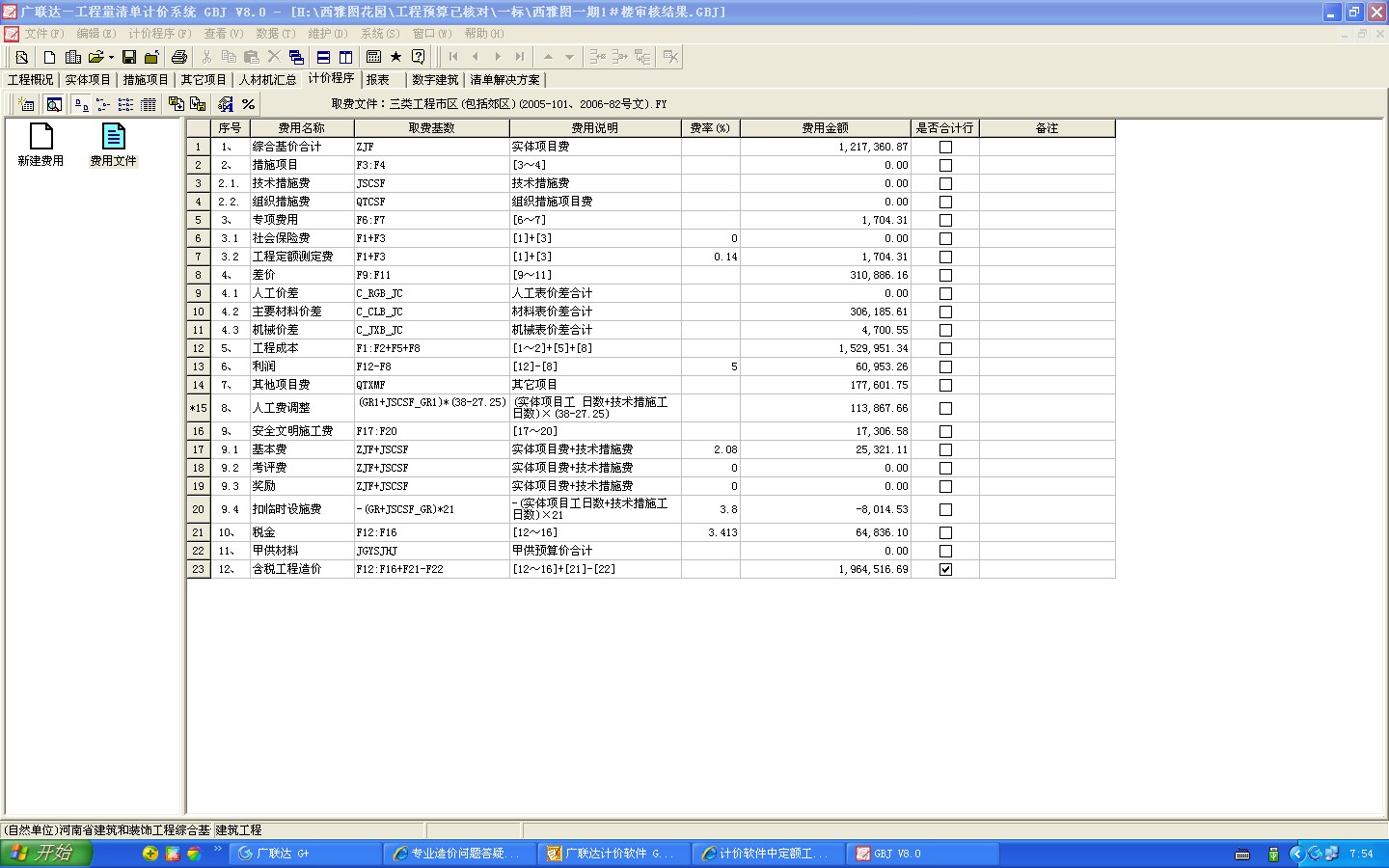Screen dimensions: 1389x868
Task: Click the tile vertically toolbar icon
Action: point(345,57)
